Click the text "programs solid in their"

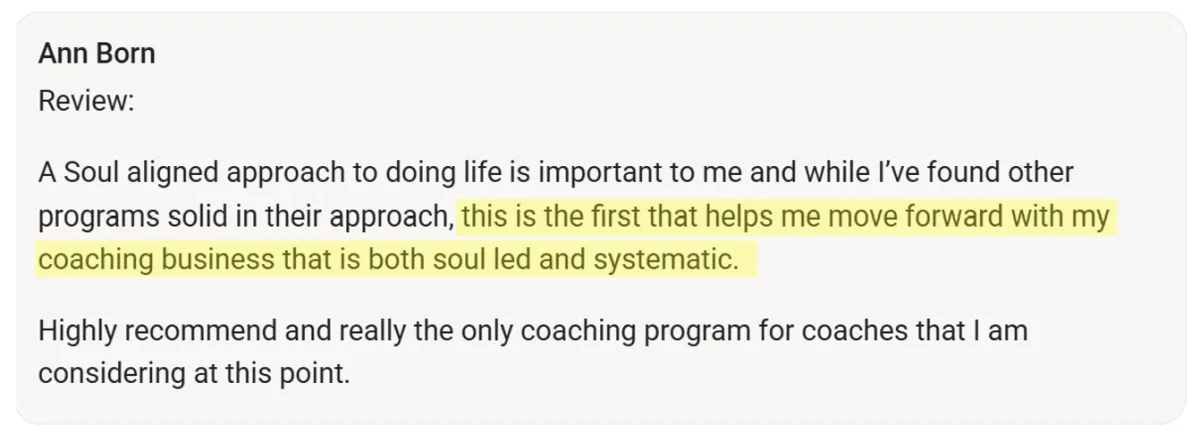(x=188, y=216)
